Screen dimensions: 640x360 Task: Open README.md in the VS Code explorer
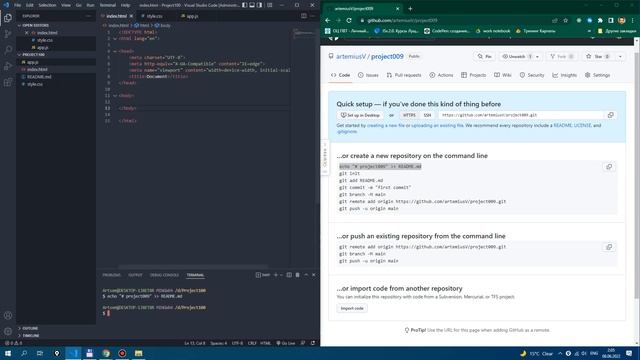click(39, 77)
